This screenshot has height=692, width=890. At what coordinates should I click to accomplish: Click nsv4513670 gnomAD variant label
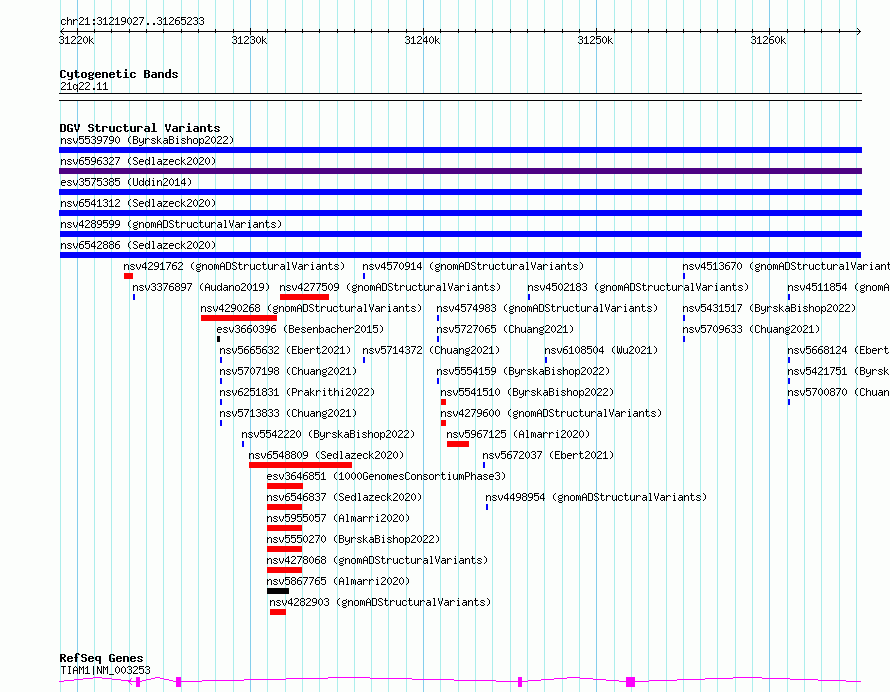tap(786, 266)
